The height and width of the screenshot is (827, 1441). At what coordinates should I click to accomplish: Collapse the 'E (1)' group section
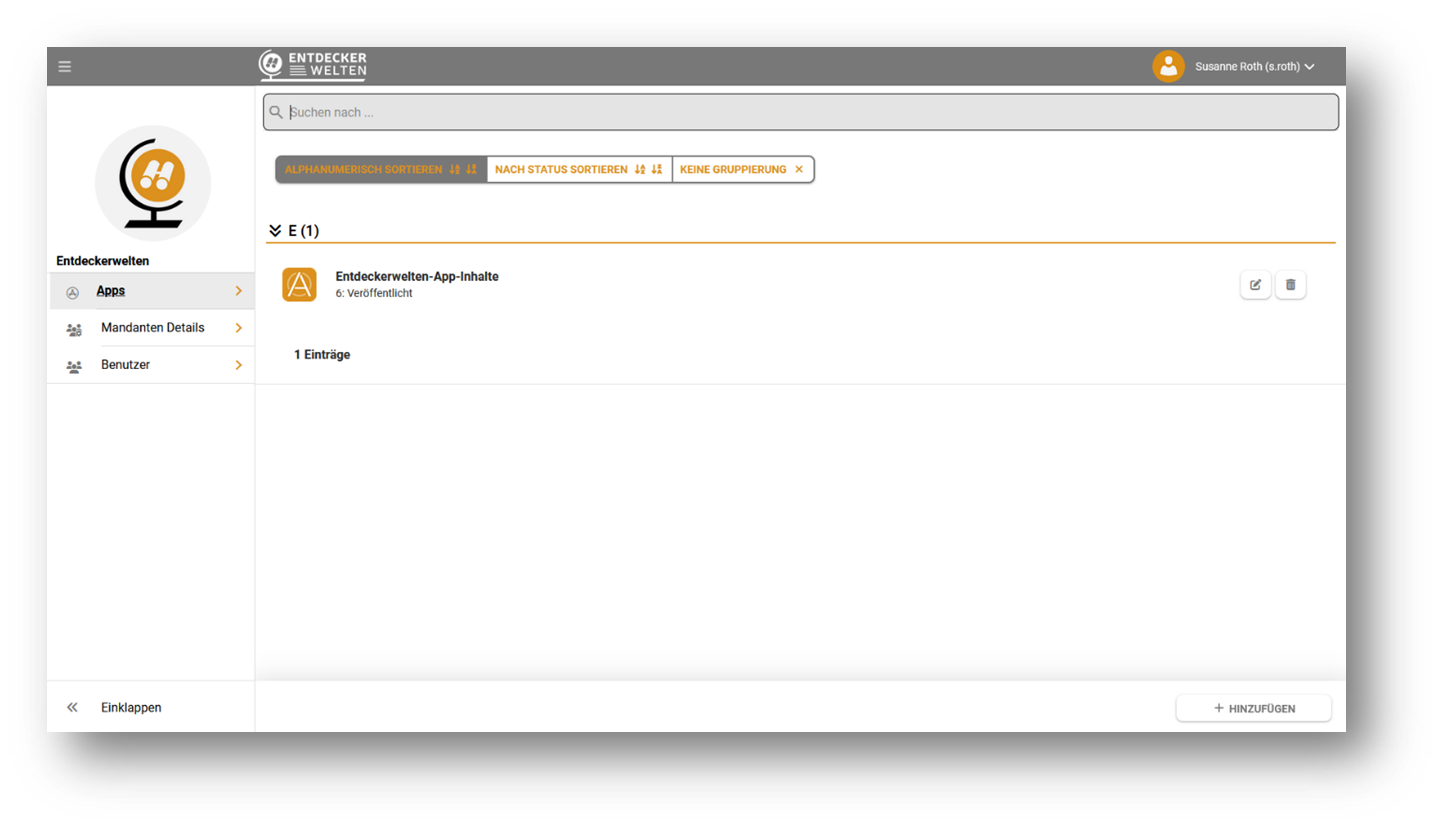point(275,231)
